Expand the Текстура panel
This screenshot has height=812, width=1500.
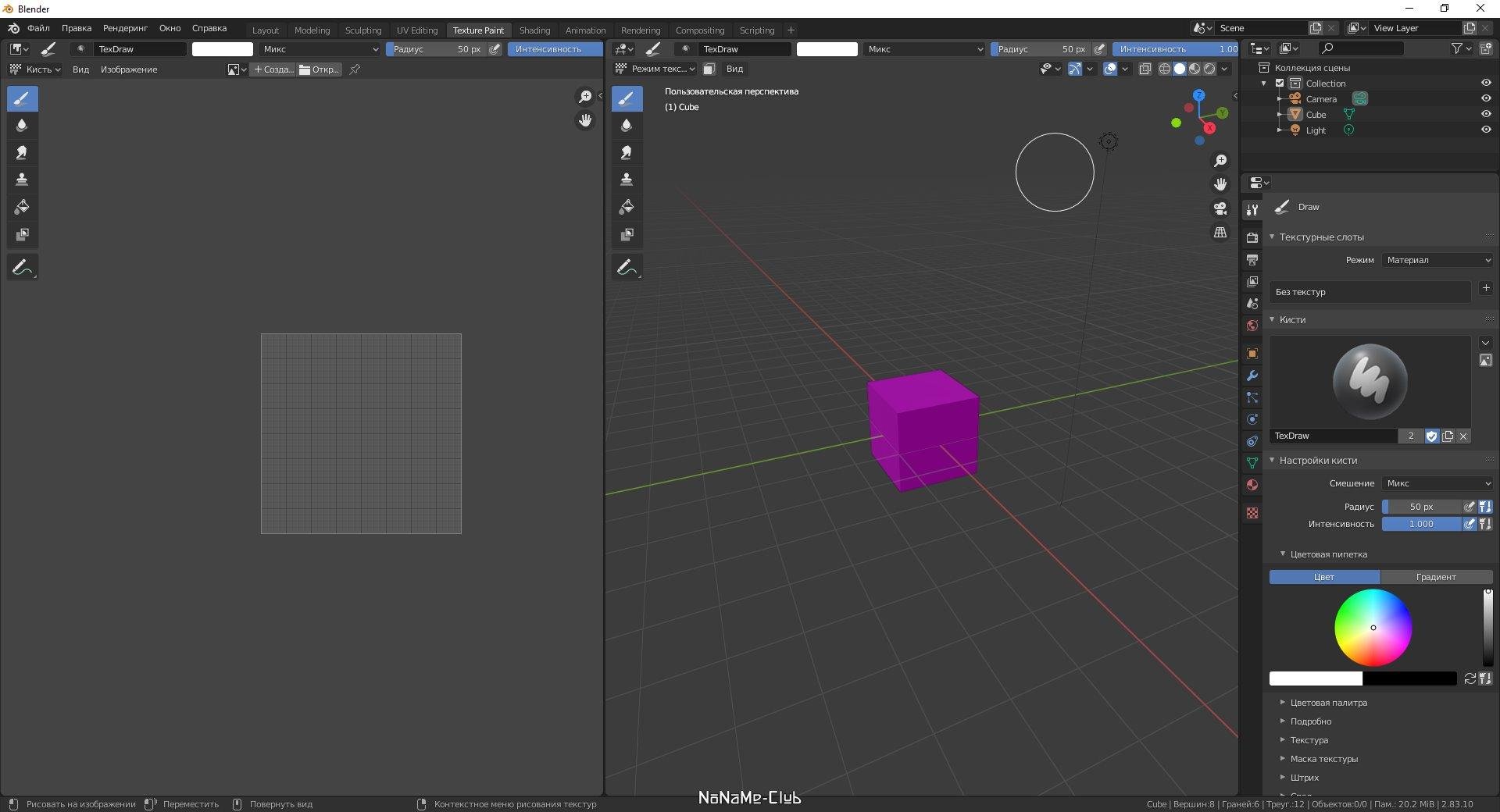click(x=1309, y=740)
